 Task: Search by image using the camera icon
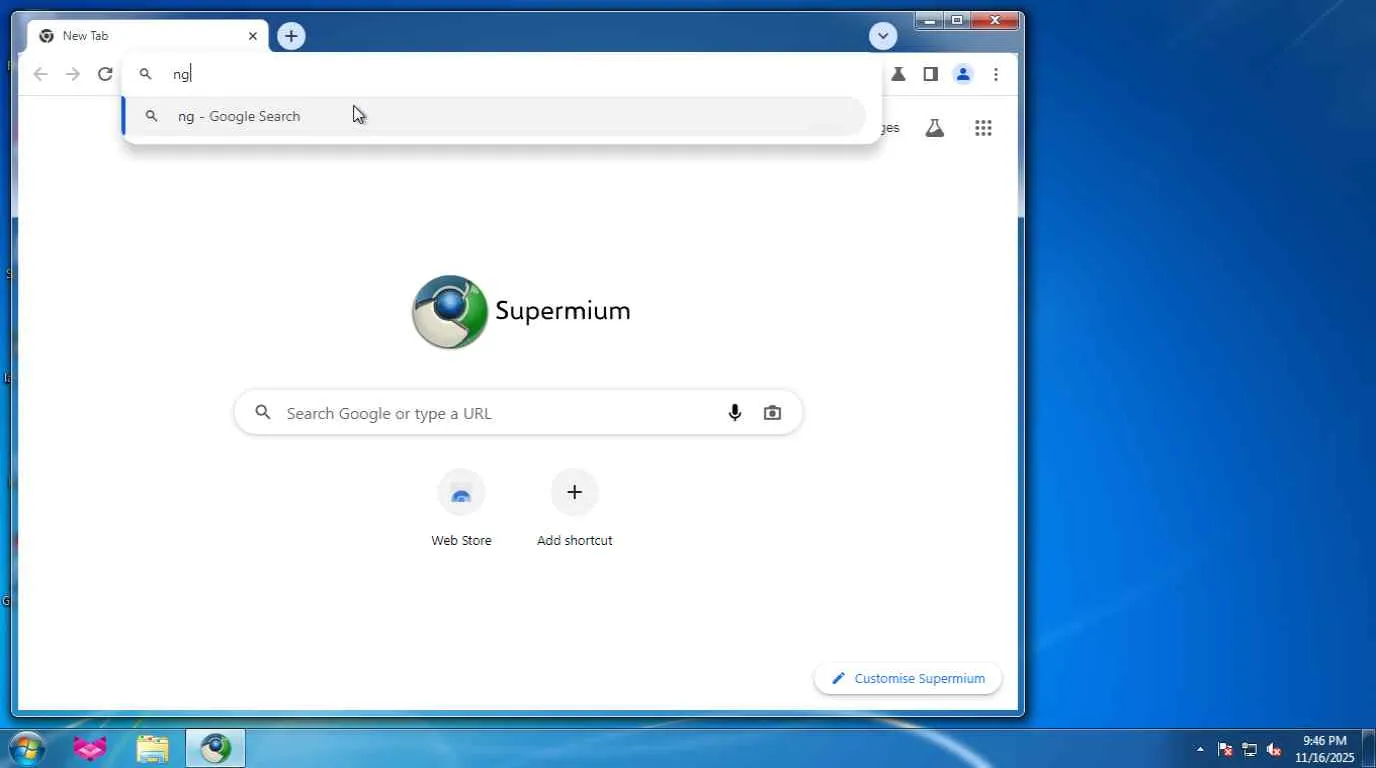[772, 413]
